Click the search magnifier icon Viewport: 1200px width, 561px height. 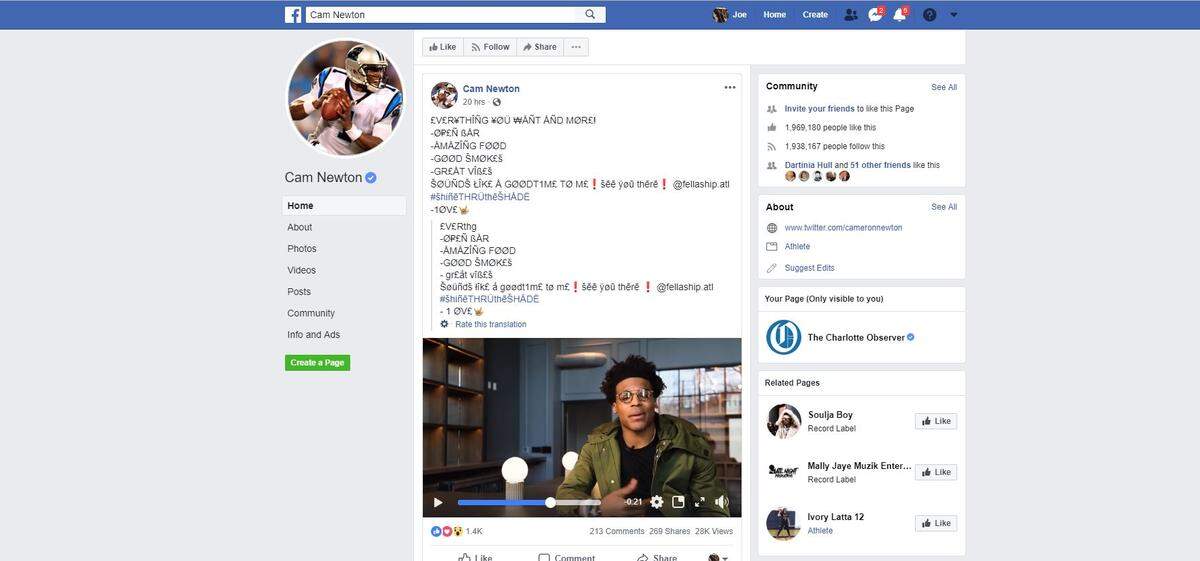coord(591,15)
